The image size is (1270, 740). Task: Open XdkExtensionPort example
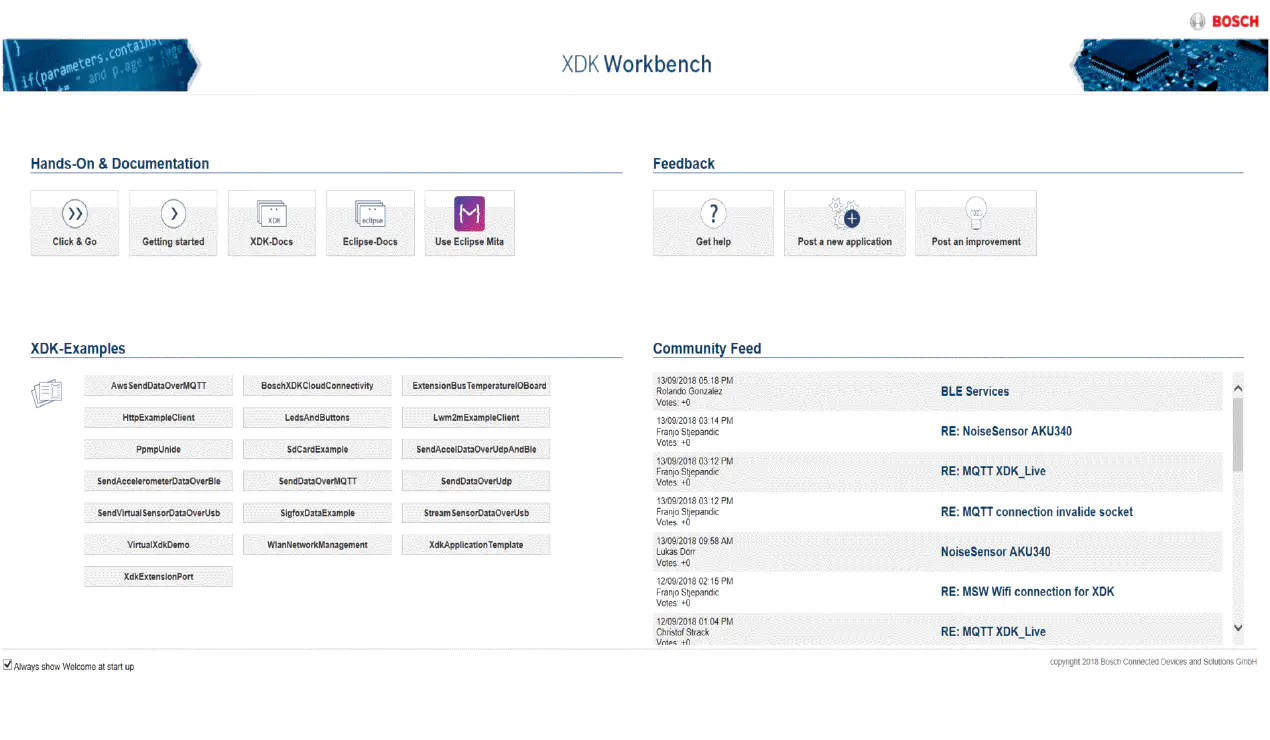coord(158,578)
